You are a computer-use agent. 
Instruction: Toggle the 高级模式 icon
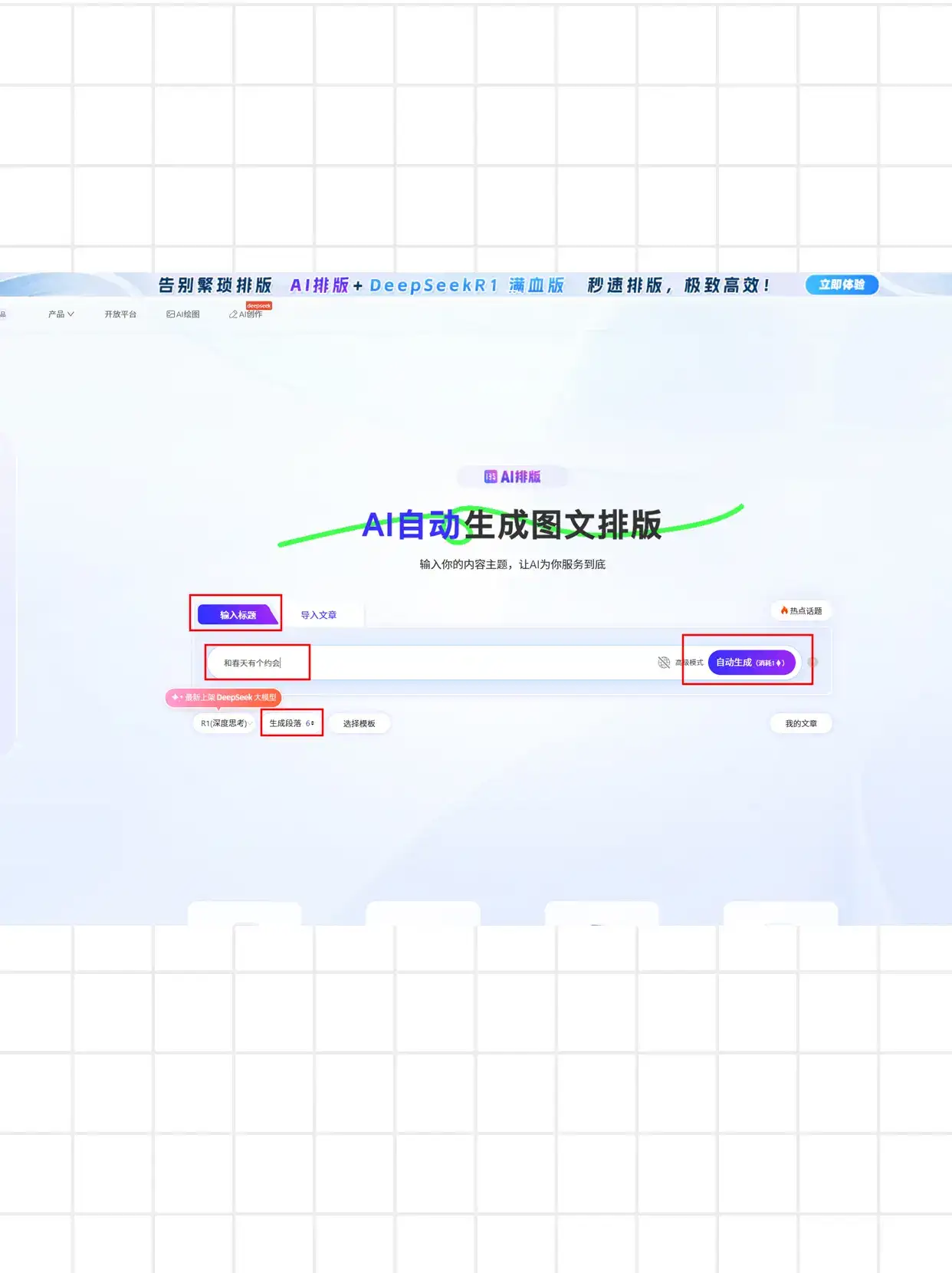click(x=664, y=663)
